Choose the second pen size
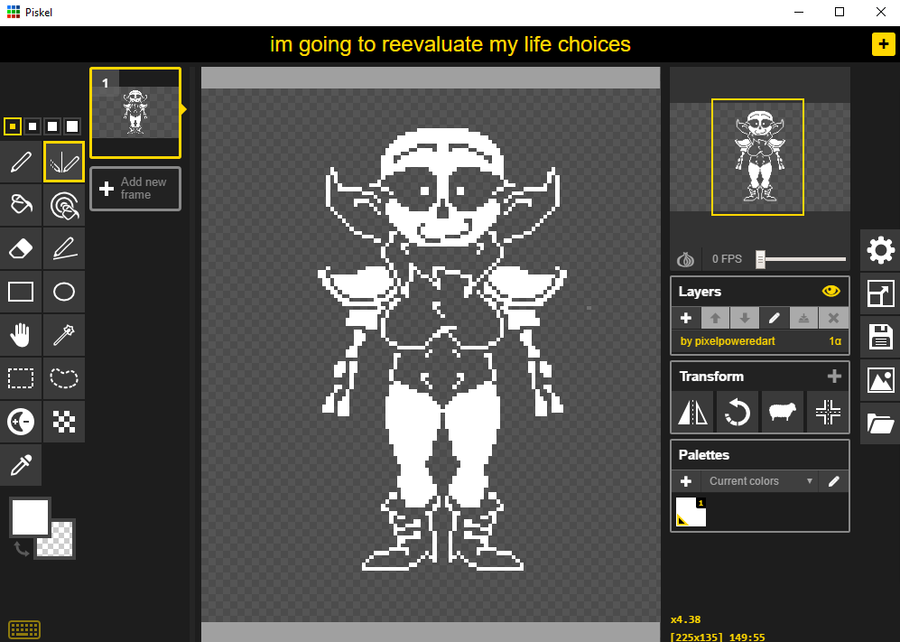The image size is (900, 642). pos(33,126)
